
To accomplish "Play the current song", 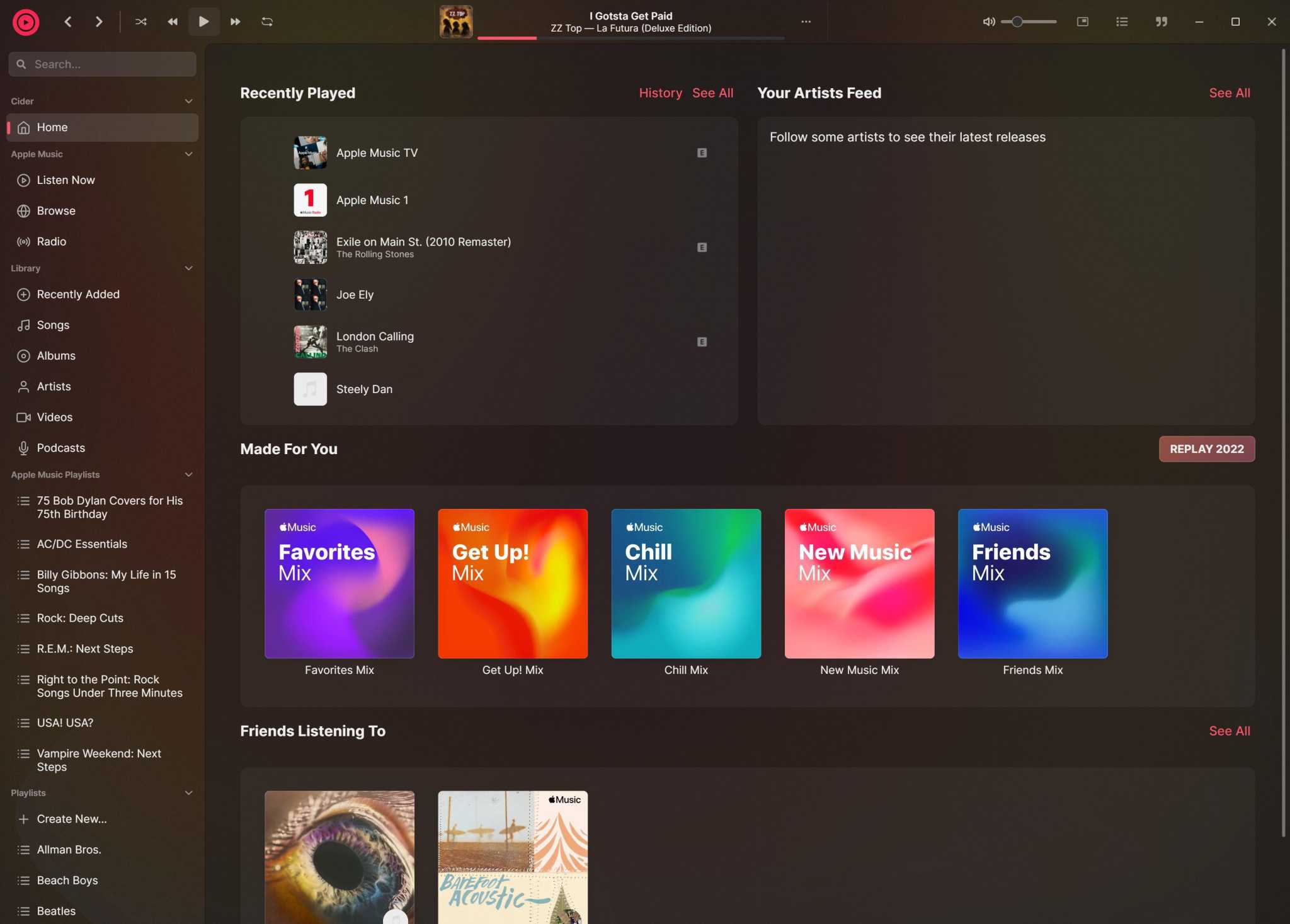I will (x=203, y=22).
